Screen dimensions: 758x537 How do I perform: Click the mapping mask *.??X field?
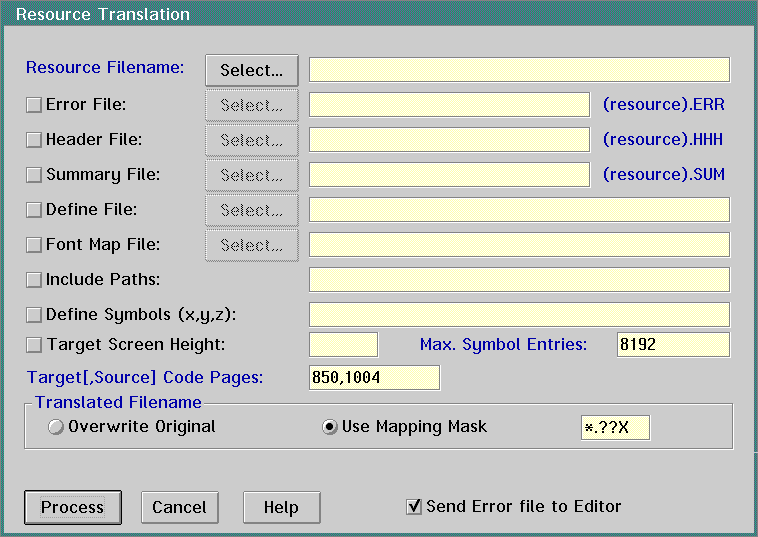(615, 428)
